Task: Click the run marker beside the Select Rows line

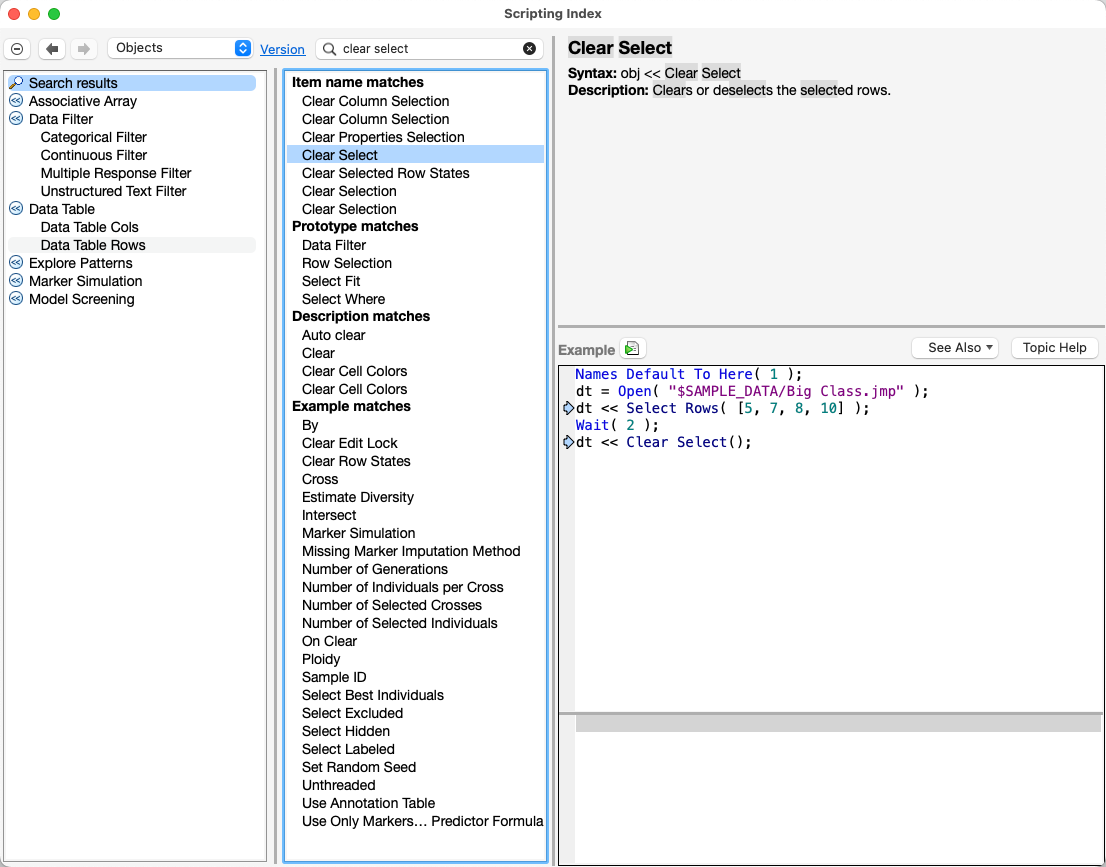Action: 568,408
